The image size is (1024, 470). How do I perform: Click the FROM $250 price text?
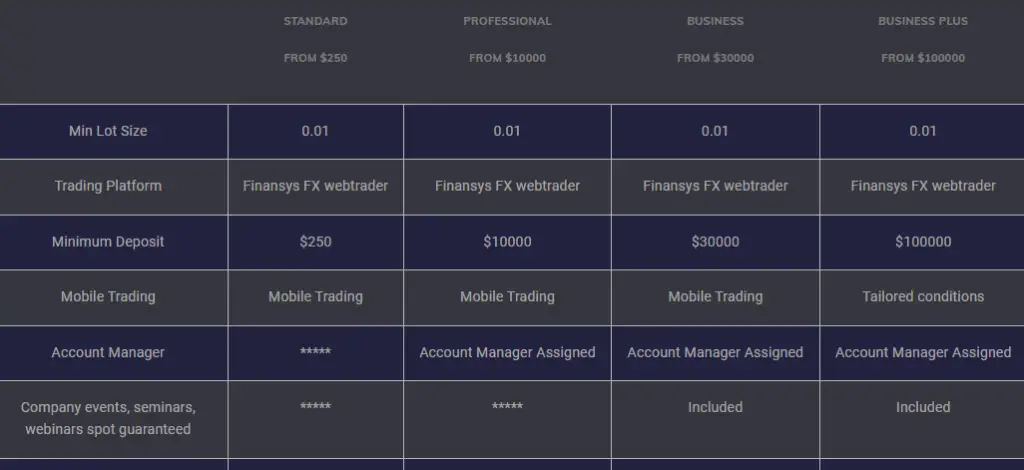pyautogui.click(x=315, y=58)
